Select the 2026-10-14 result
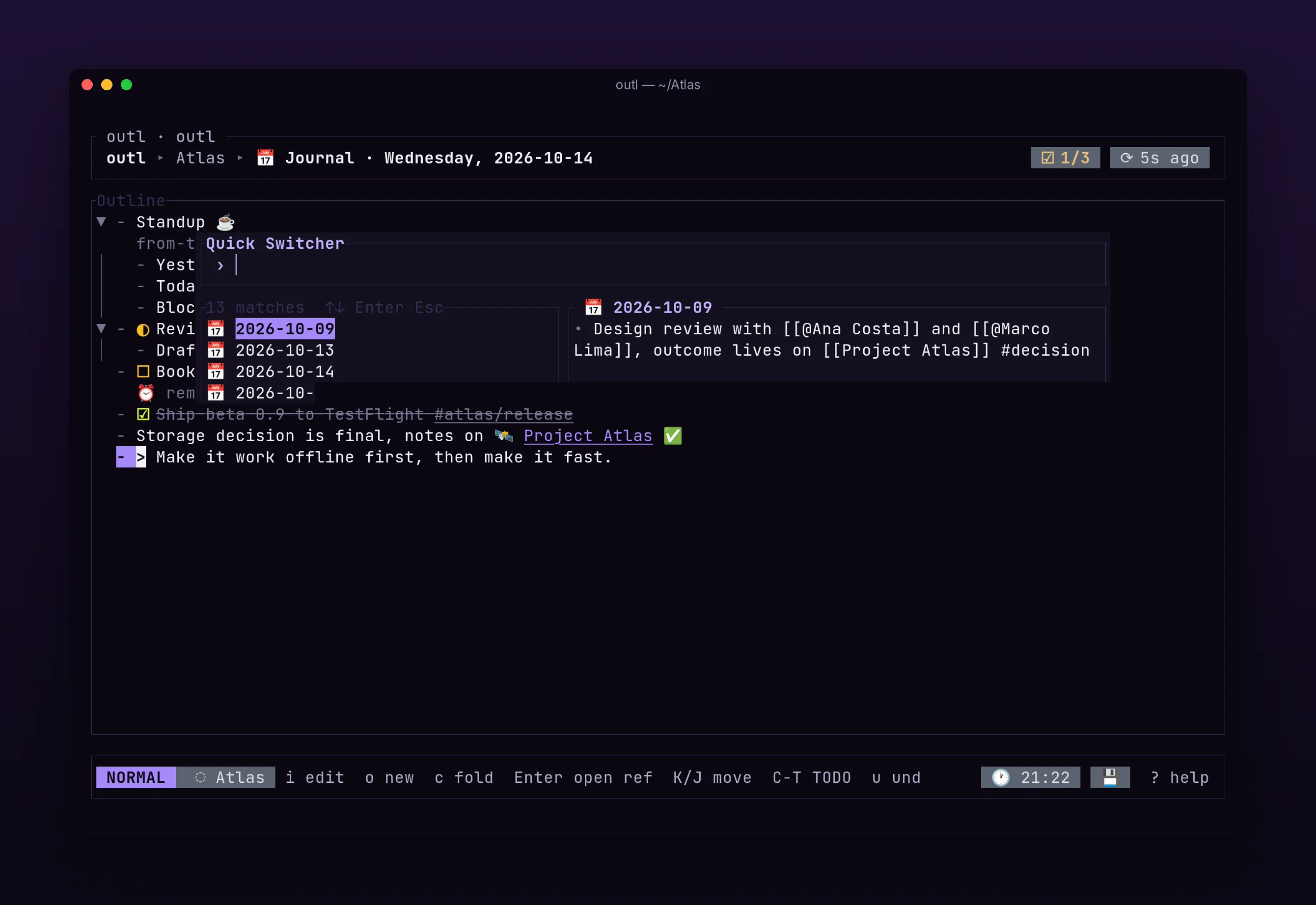Image resolution: width=1316 pixels, height=905 pixels. pos(285,372)
